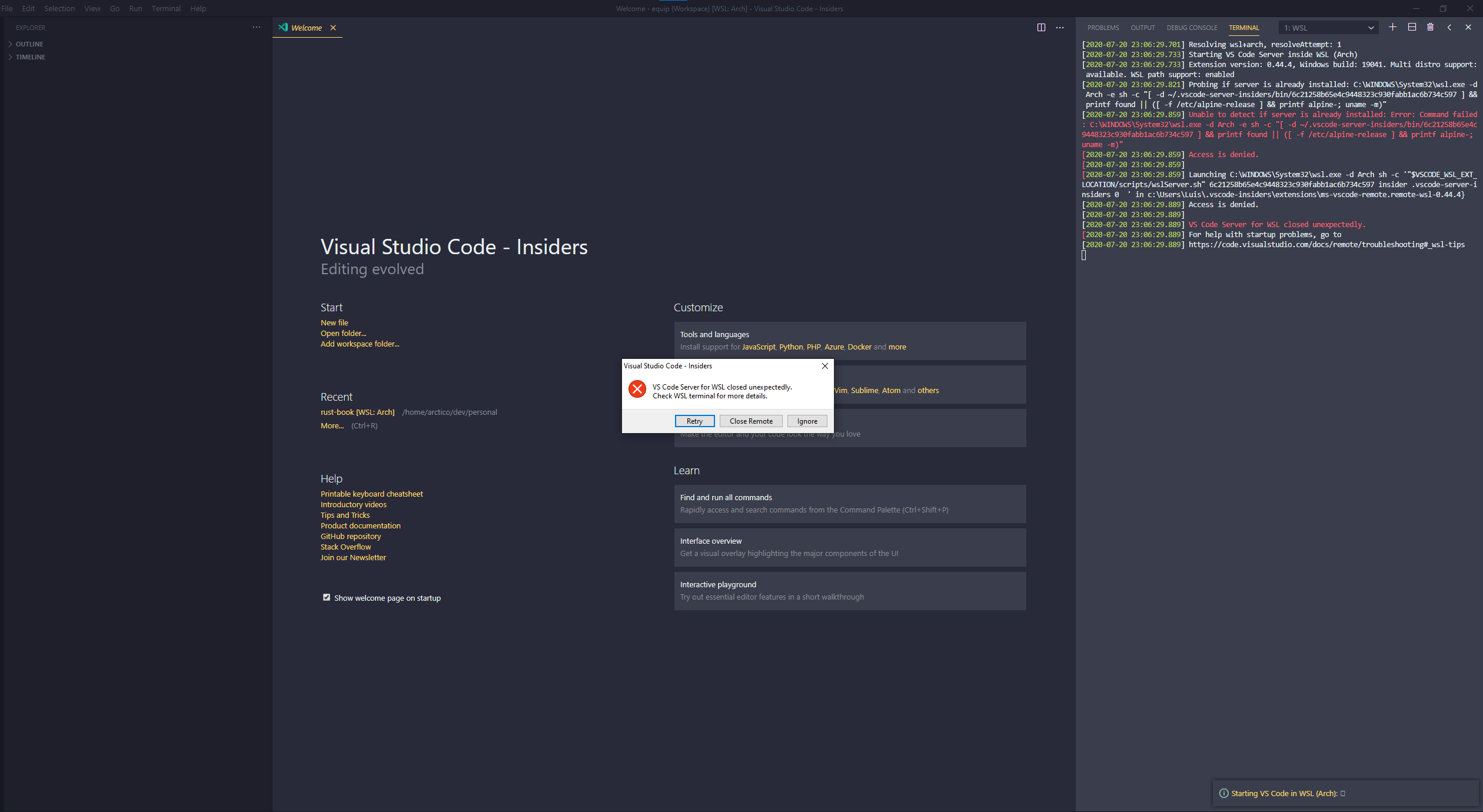Click Close Remote button

(x=751, y=421)
